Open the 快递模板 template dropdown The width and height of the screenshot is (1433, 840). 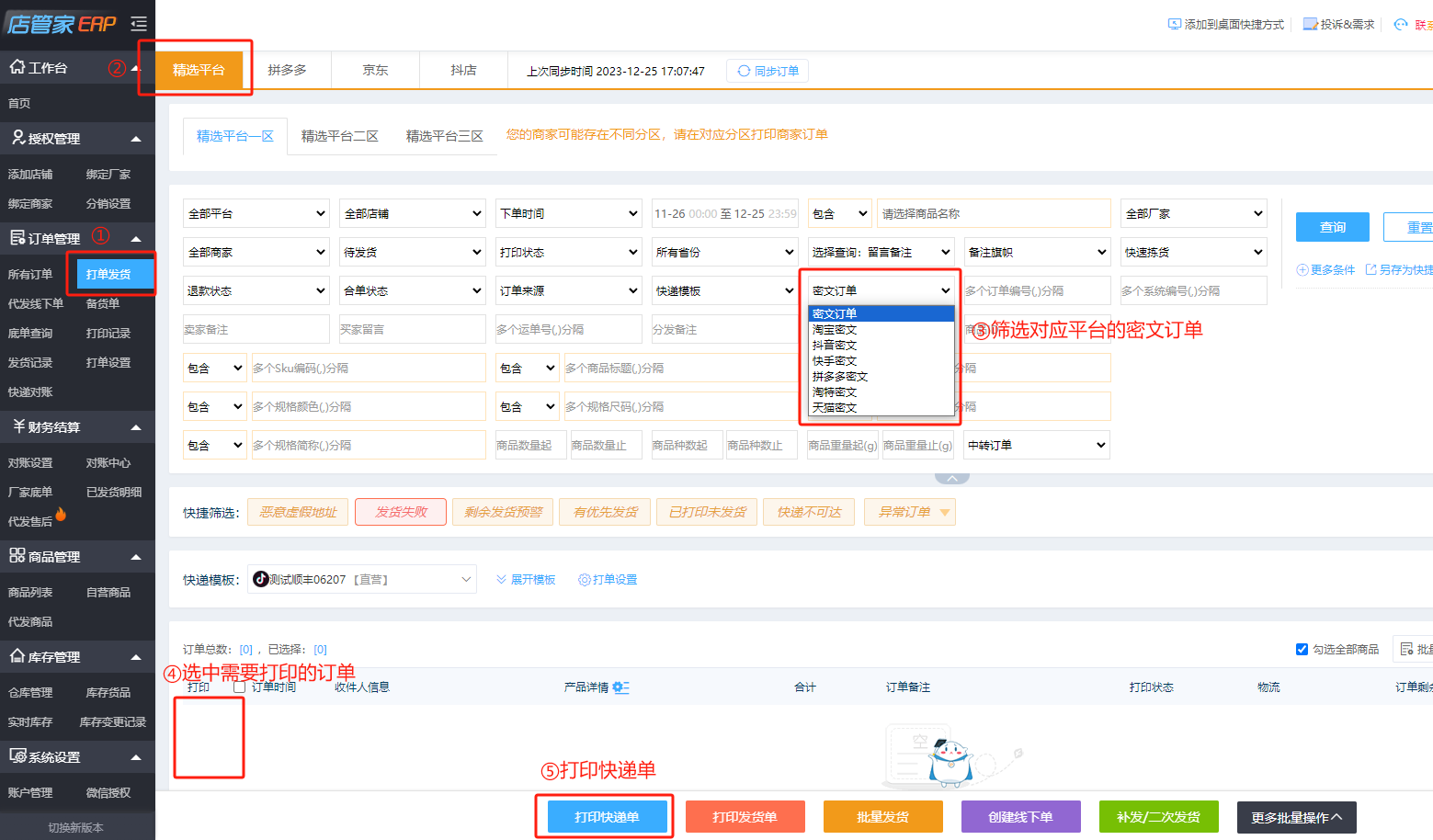click(362, 579)
